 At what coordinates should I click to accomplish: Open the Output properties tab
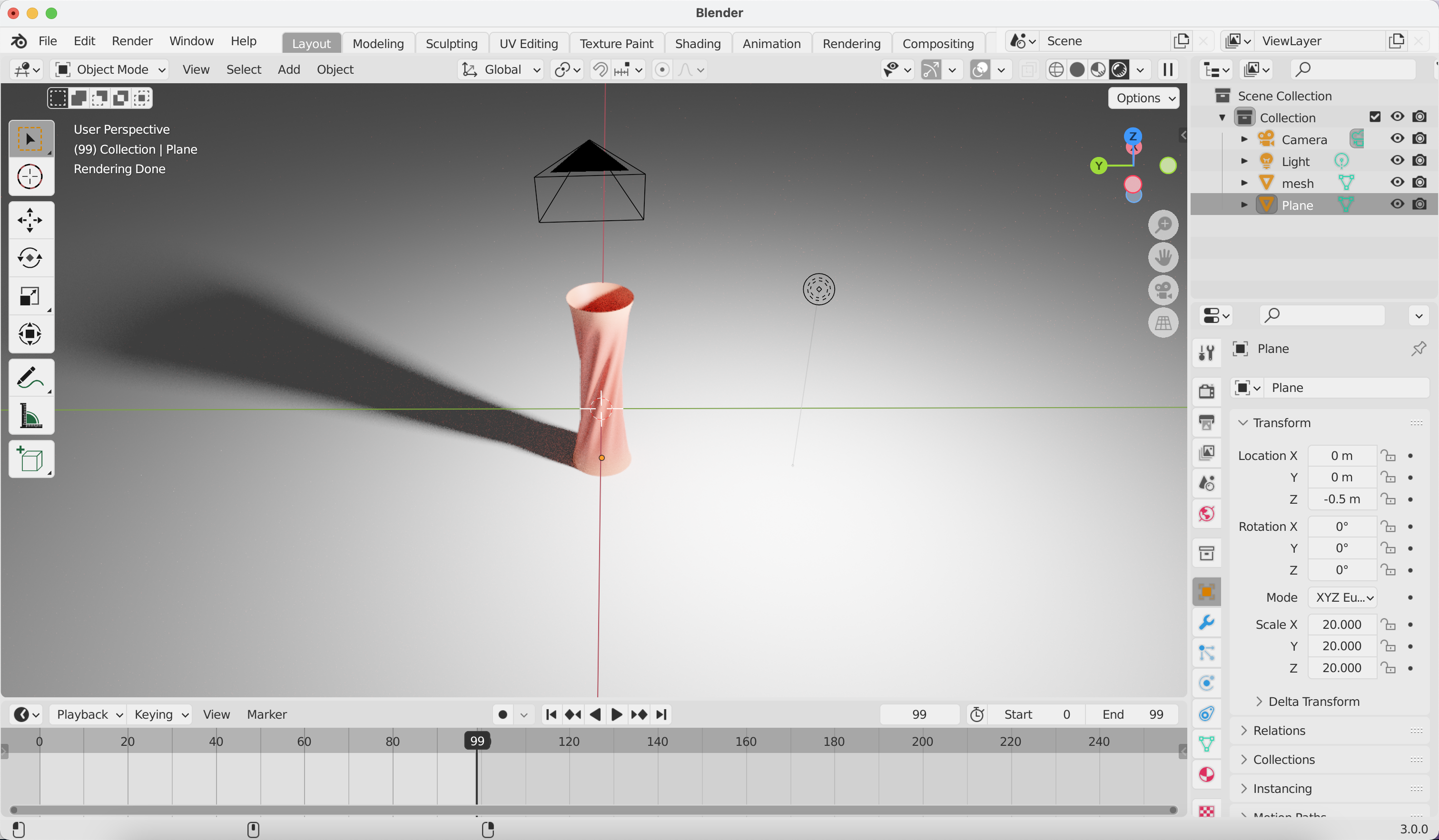click(x=1207, y=422)
